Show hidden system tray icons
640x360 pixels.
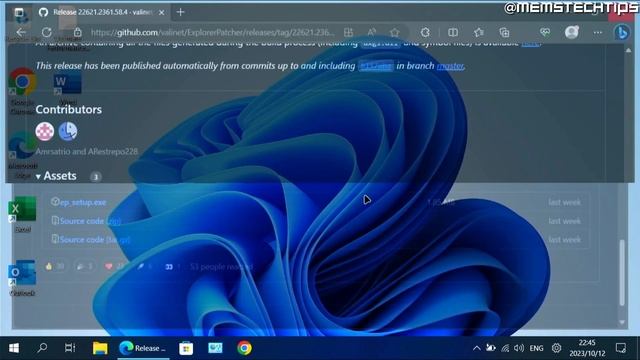[476, 348]
